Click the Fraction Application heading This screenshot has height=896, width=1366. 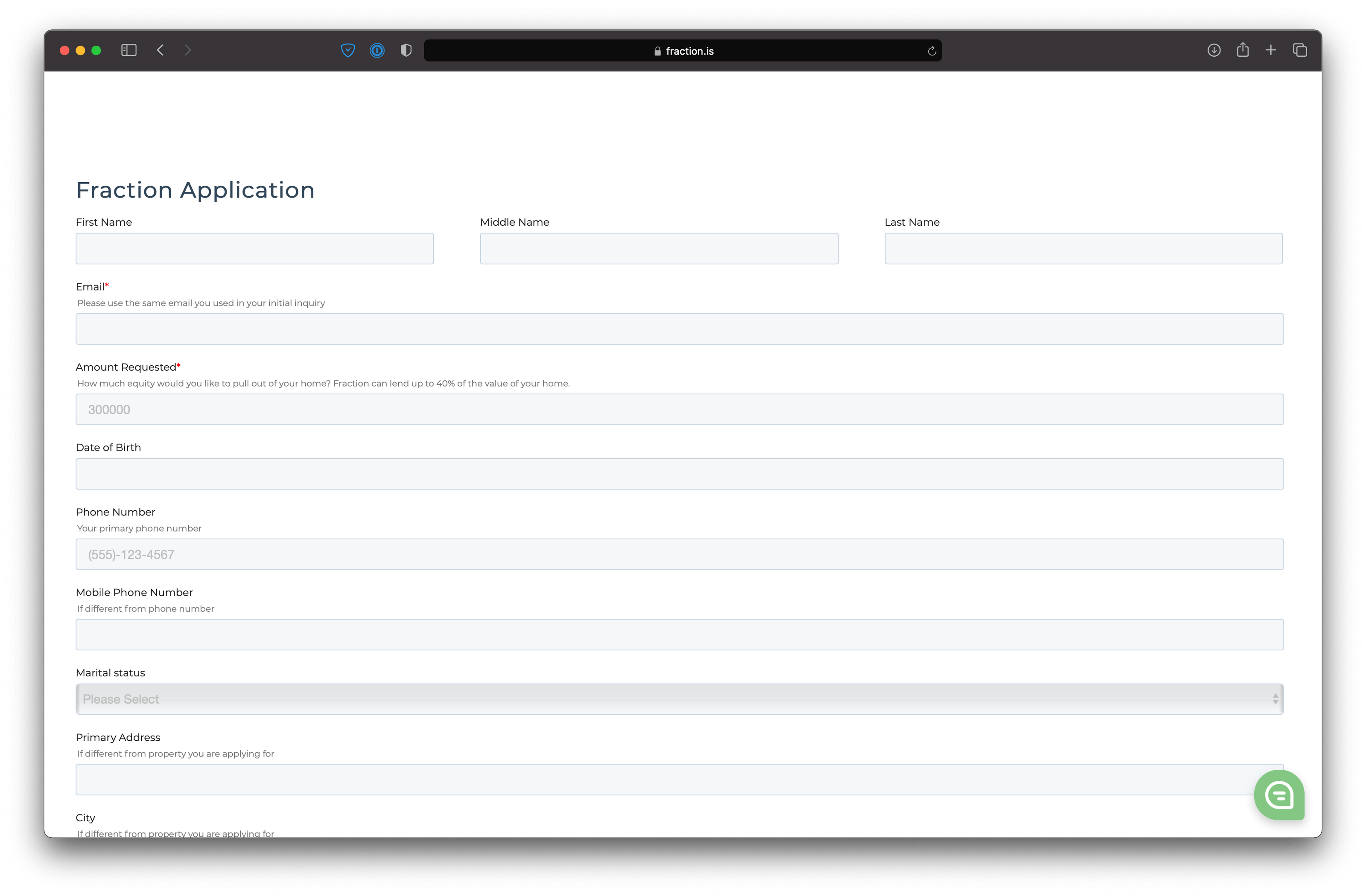[x=195, y=190]
